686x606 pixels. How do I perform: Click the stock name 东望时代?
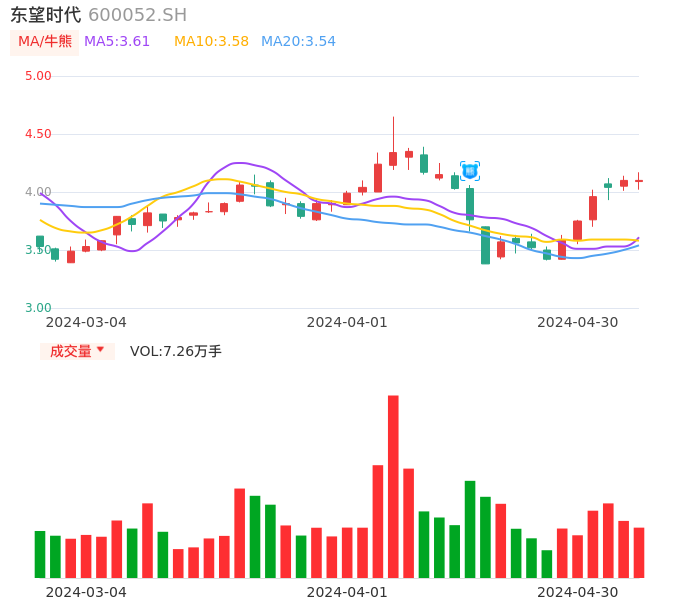tap(46, 15)
